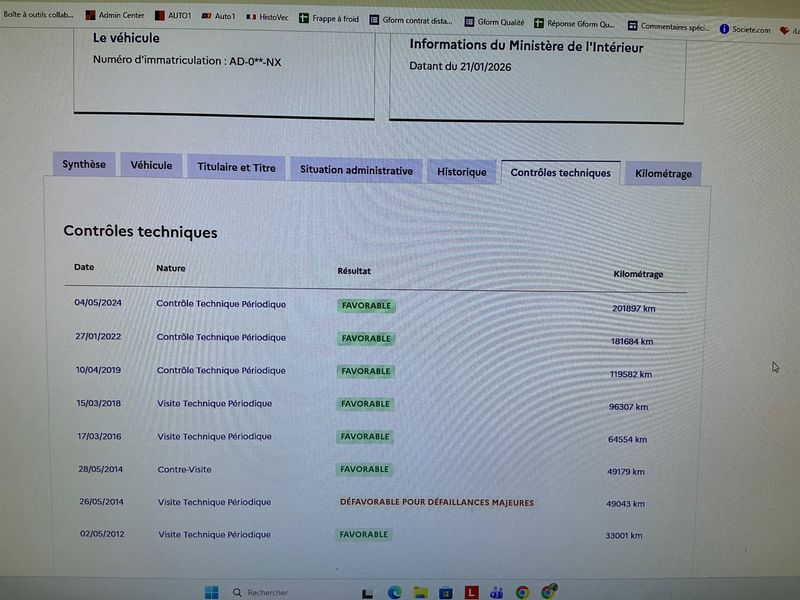Switch to the Historique tab
Image resolution: width=800 pixels, height=600 pixels.
(461, 172)
